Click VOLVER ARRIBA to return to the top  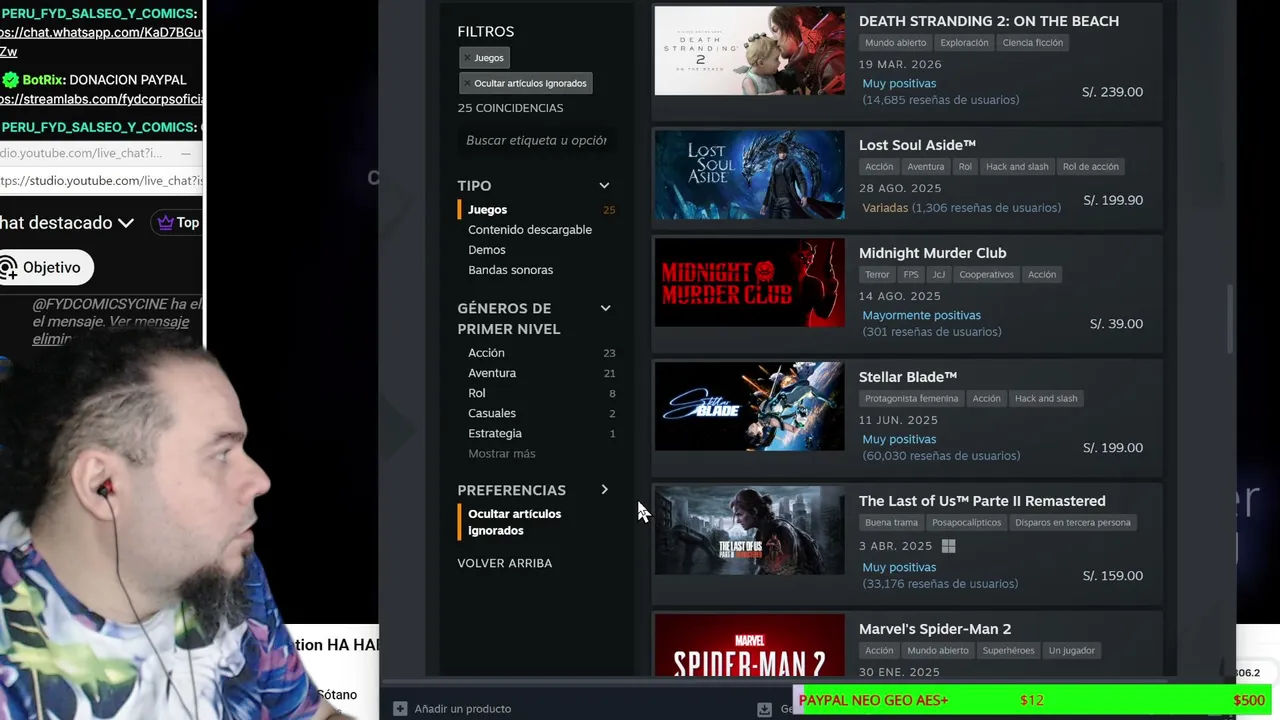click(504, 563)
